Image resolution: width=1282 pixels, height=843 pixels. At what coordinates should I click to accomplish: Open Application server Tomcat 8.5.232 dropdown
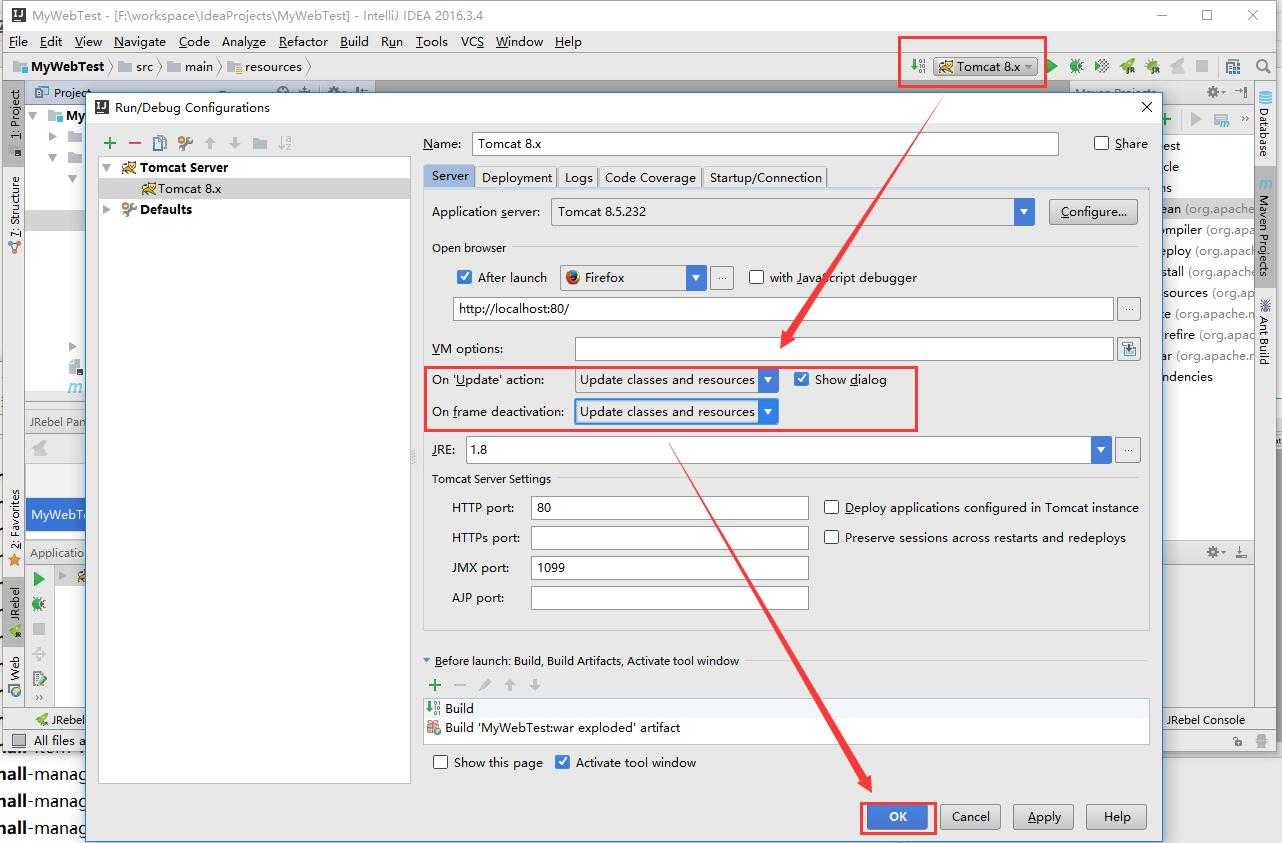(x=1024, y=211)
